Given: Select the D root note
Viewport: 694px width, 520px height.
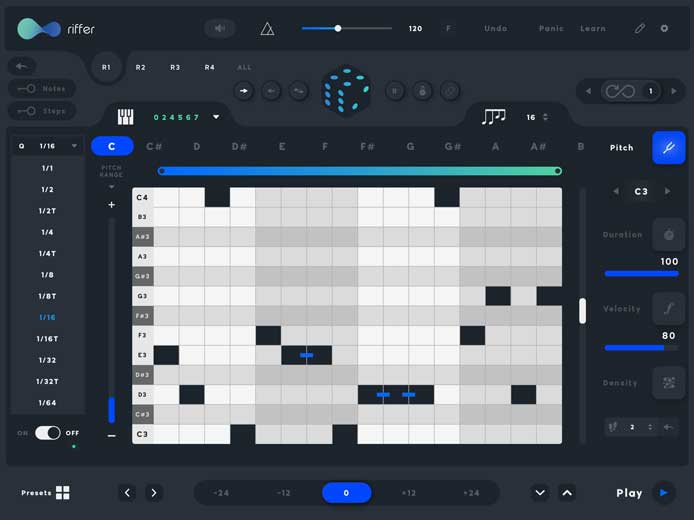Looking at the screenshot, I should coord(197,146).
